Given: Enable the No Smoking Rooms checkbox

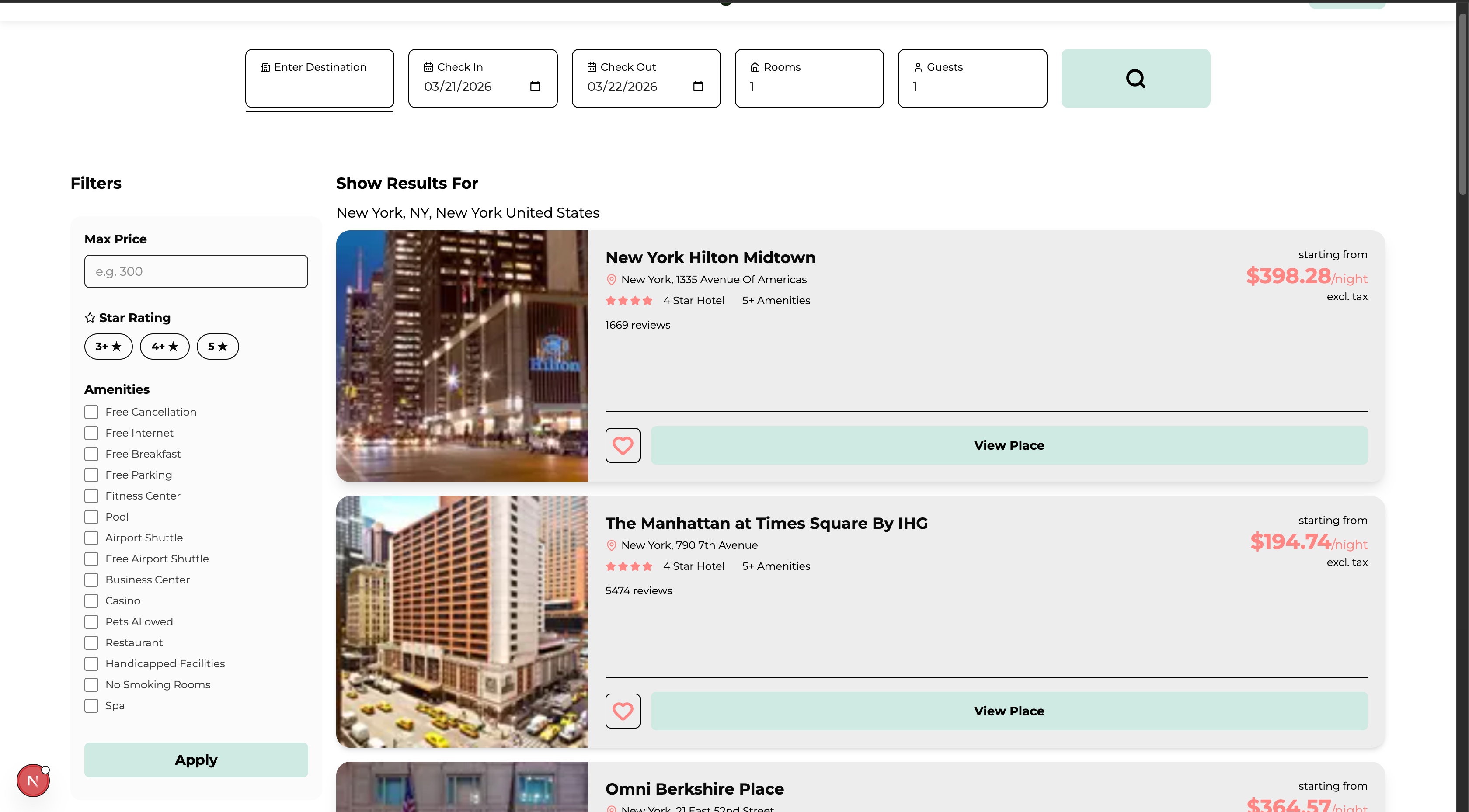Looking at the screenshot, I should [91, 685].
